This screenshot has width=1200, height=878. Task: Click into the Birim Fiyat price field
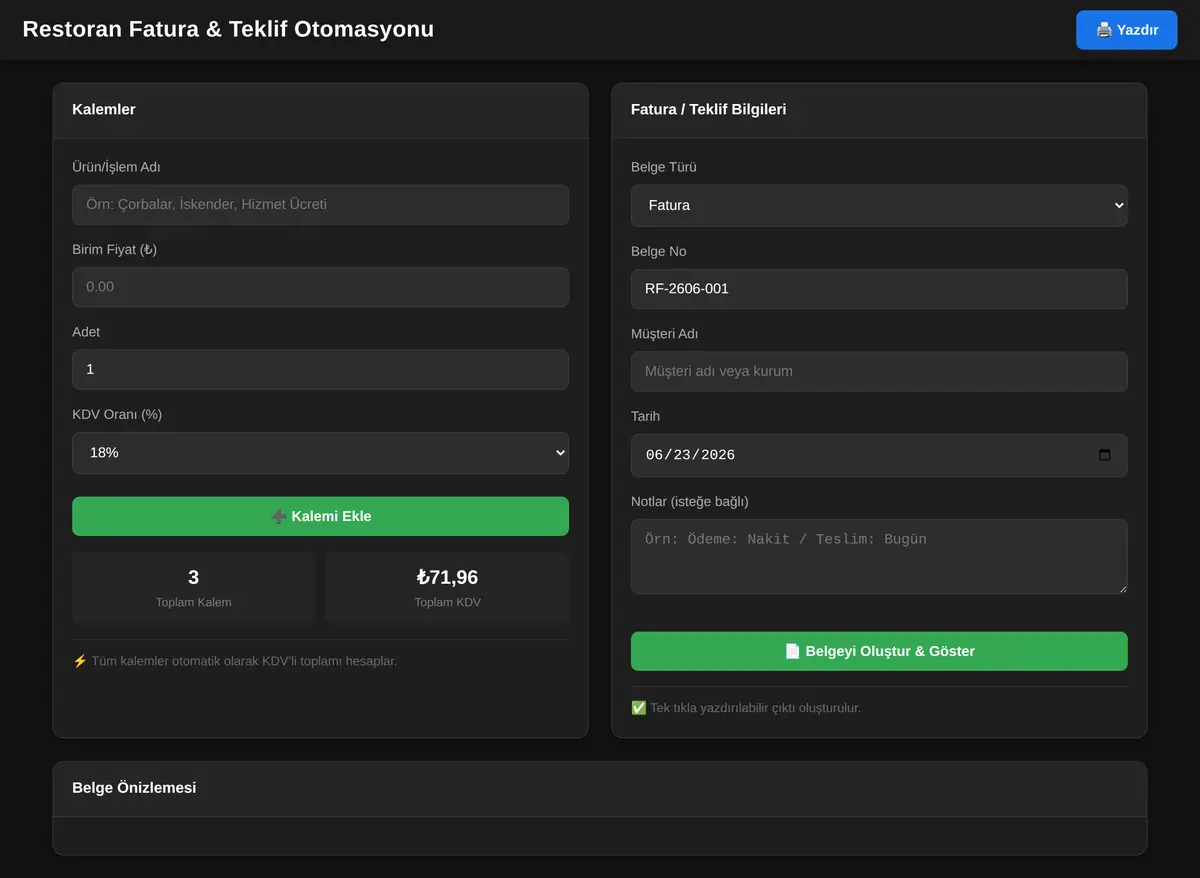click(x=320, y=287)
